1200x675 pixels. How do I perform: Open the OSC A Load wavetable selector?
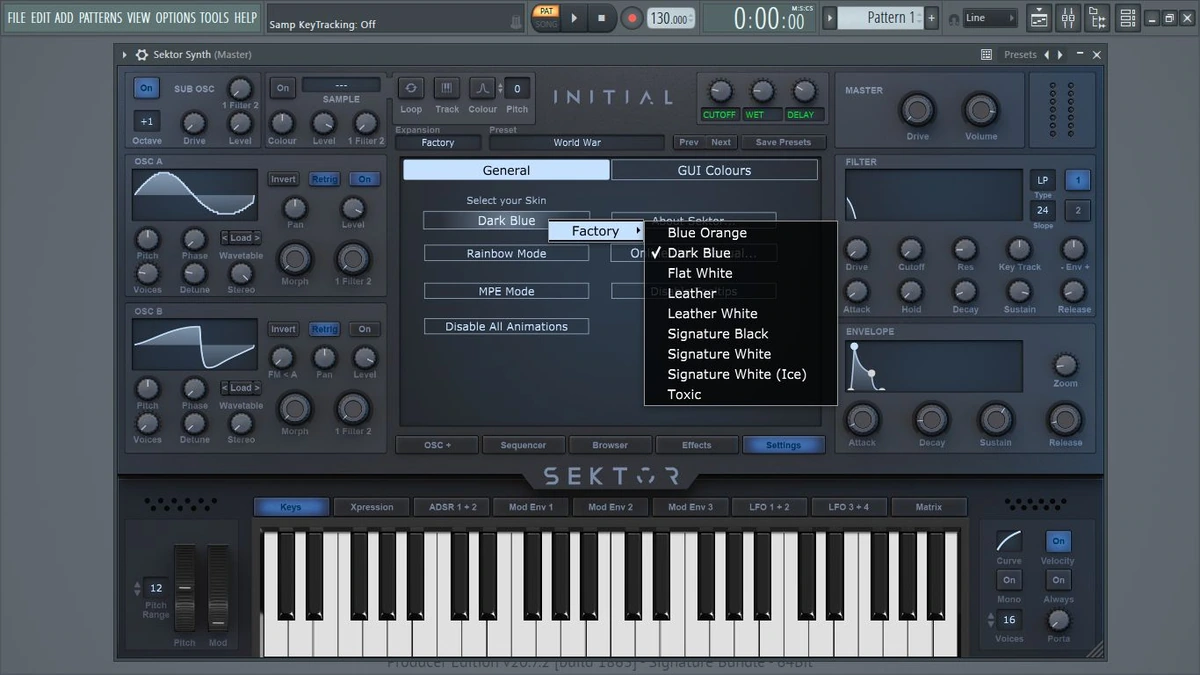[x=241, y=238]
